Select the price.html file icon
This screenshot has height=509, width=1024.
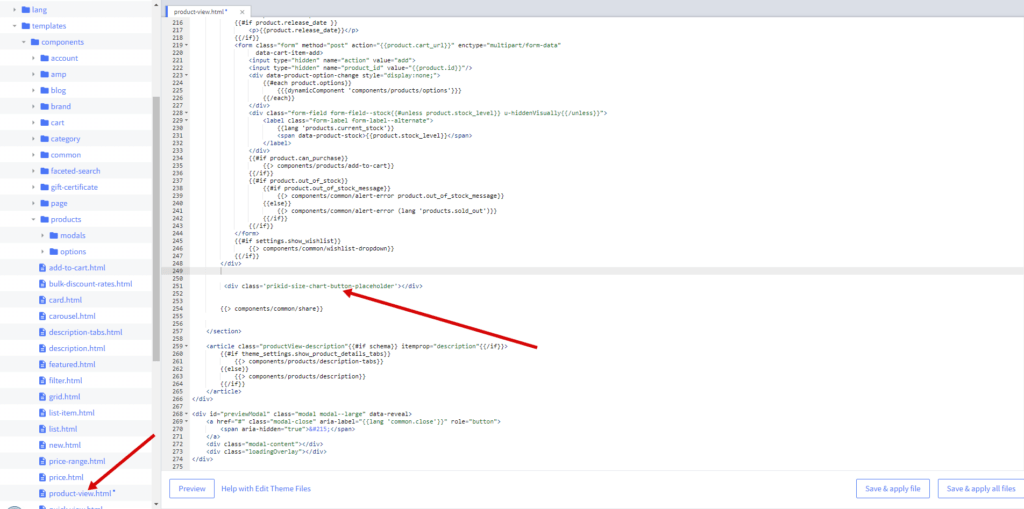42,477
